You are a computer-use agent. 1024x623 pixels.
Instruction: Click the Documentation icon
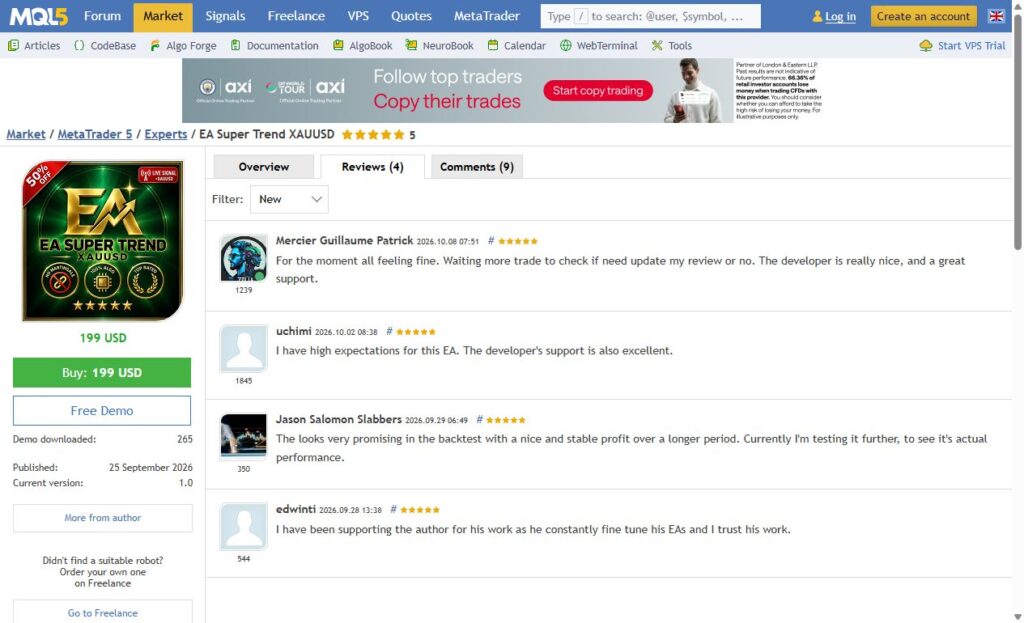pyautogui.click(x=235, y=45)
